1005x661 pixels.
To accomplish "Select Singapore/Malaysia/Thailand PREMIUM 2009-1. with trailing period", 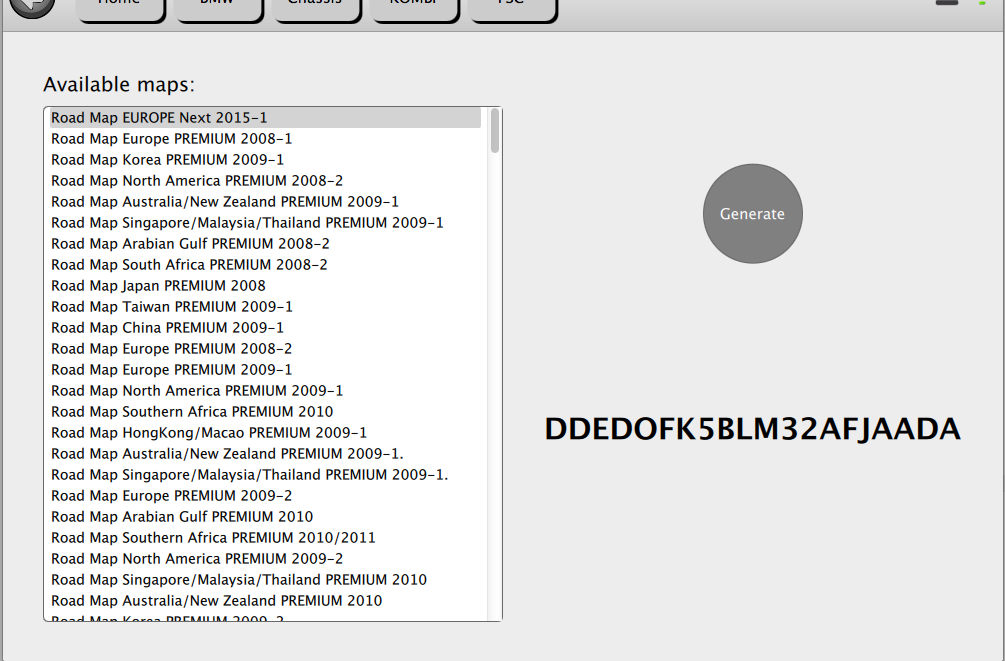I will coord(265,474).
